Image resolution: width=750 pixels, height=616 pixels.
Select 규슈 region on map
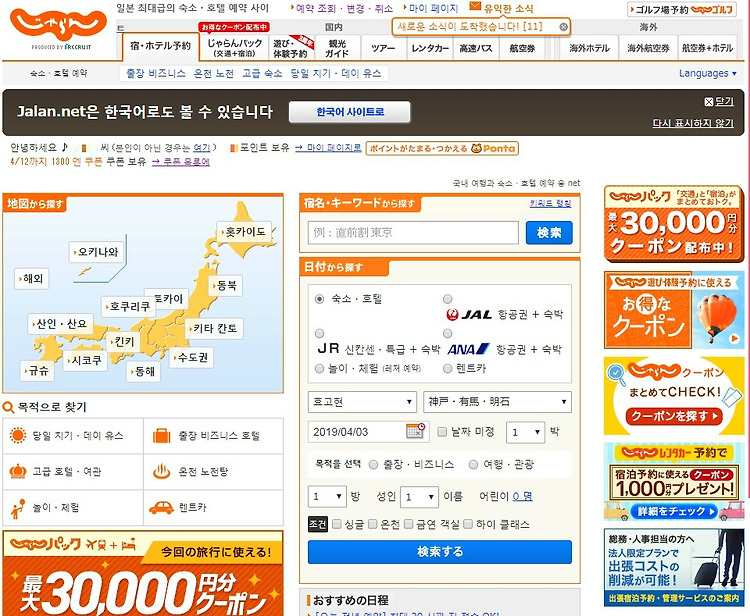pos(37,371)
